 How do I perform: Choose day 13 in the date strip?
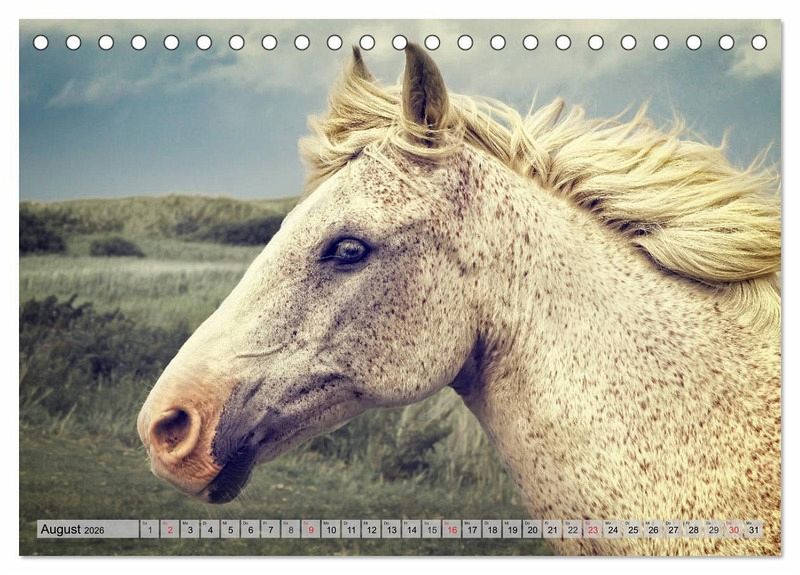[391, 529]
